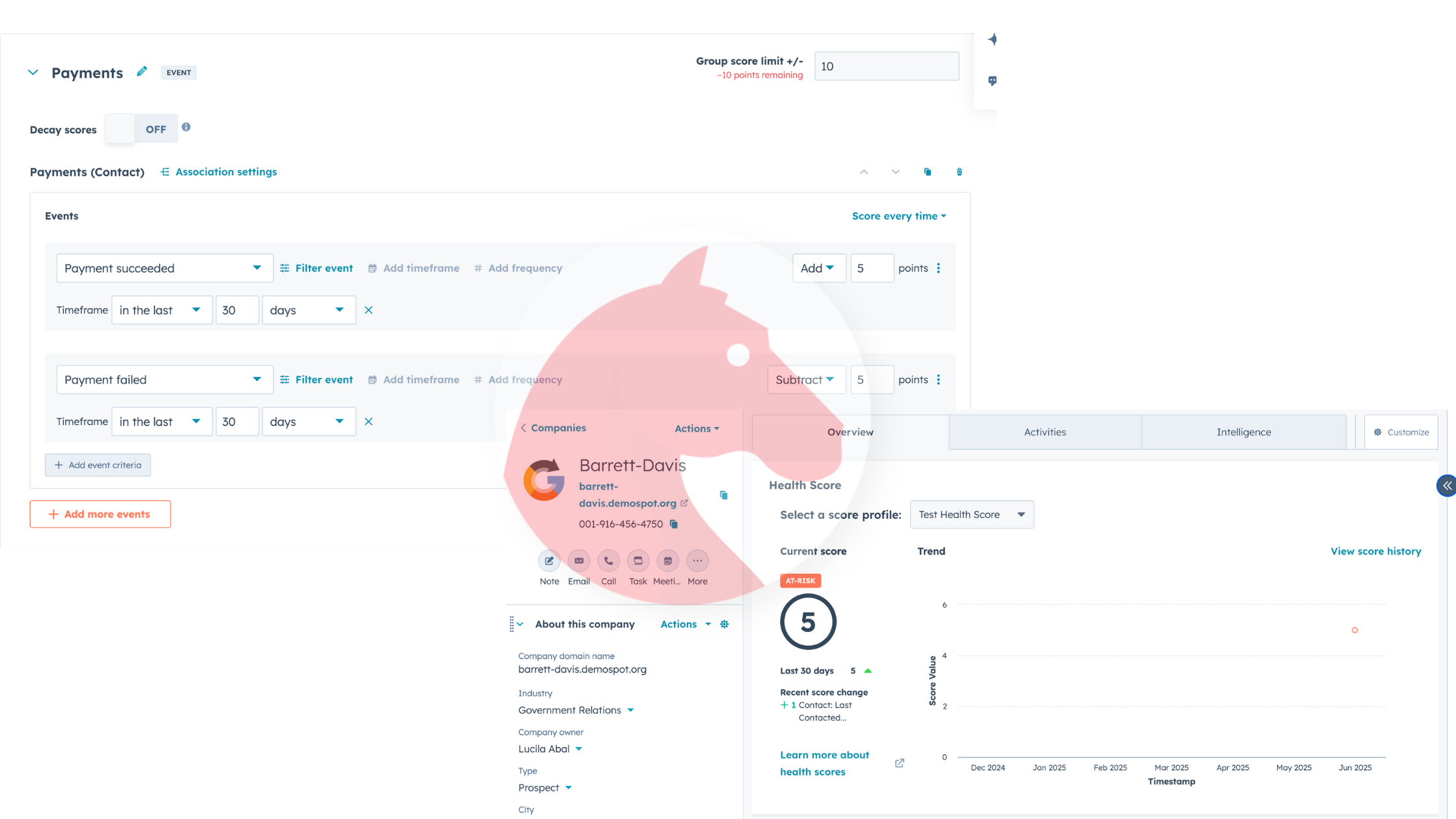Open About this company Actions menu
The width and height of the screenshot is (1456, 819).
click(x=686, y=624)
